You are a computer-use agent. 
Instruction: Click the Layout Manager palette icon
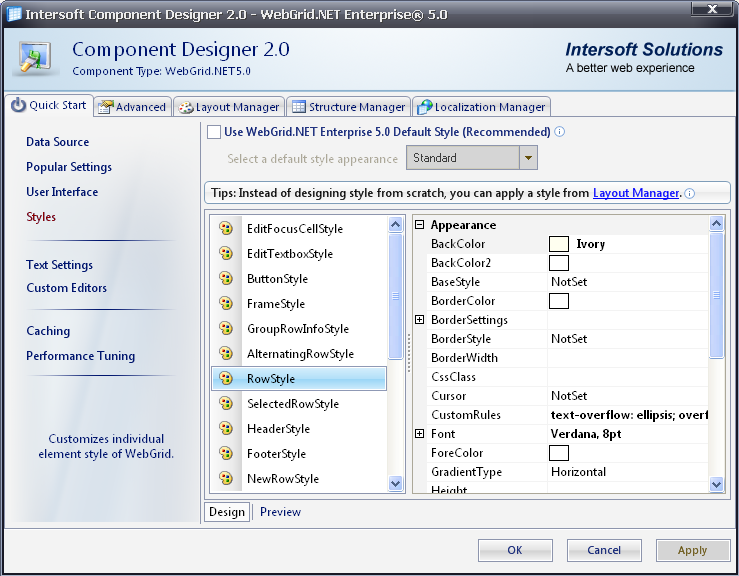coord(186,107)
